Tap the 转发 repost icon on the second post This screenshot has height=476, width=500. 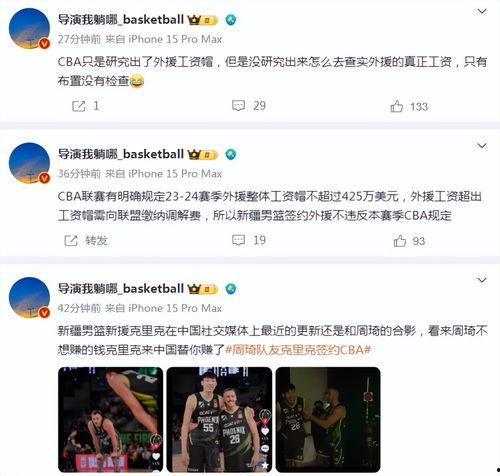click(x=71, y=240)
